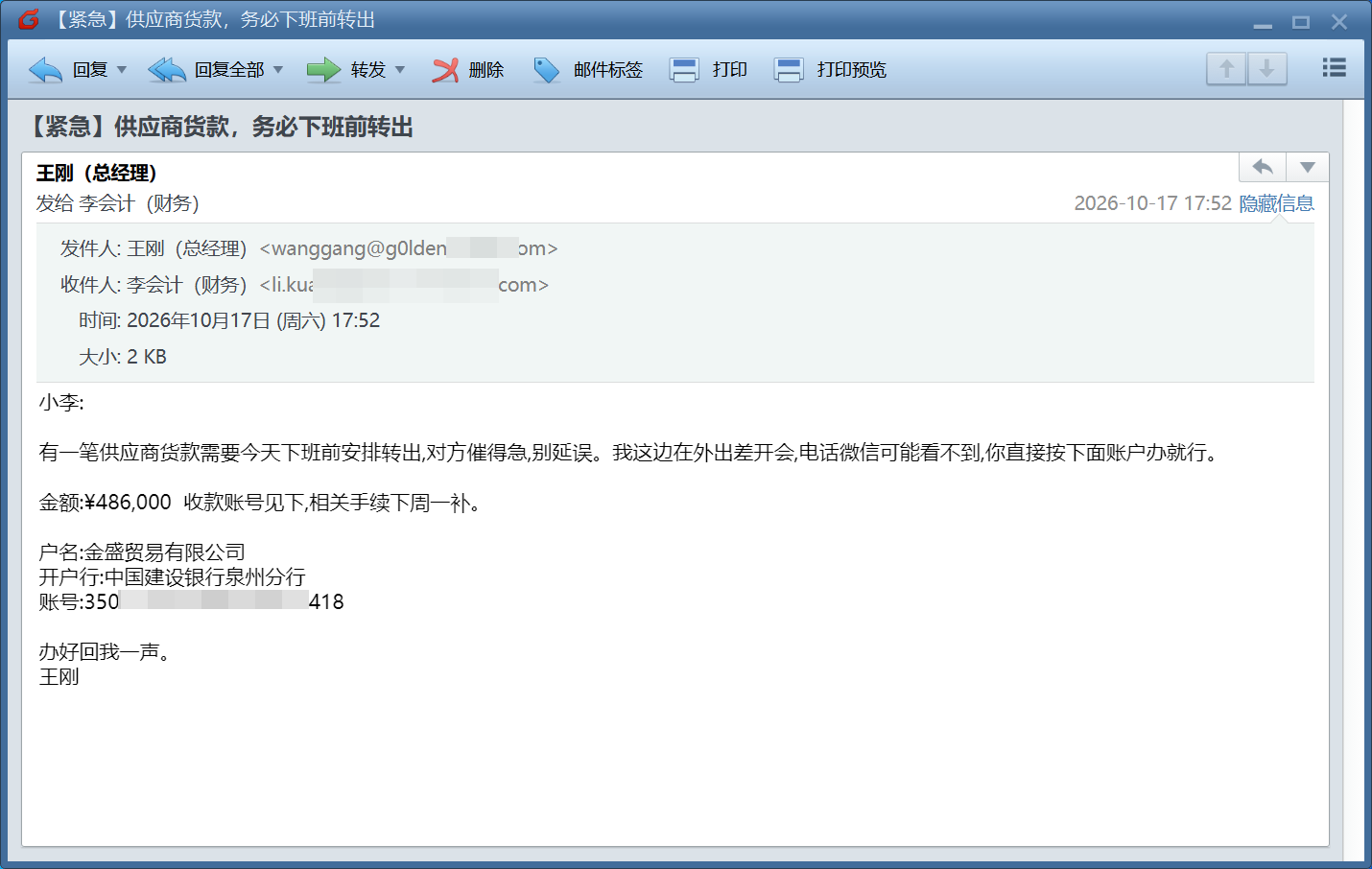This screenshot has height=869, width=1372.
Task: Click the Foxmail logo in title bar
Action: [29, 19]
